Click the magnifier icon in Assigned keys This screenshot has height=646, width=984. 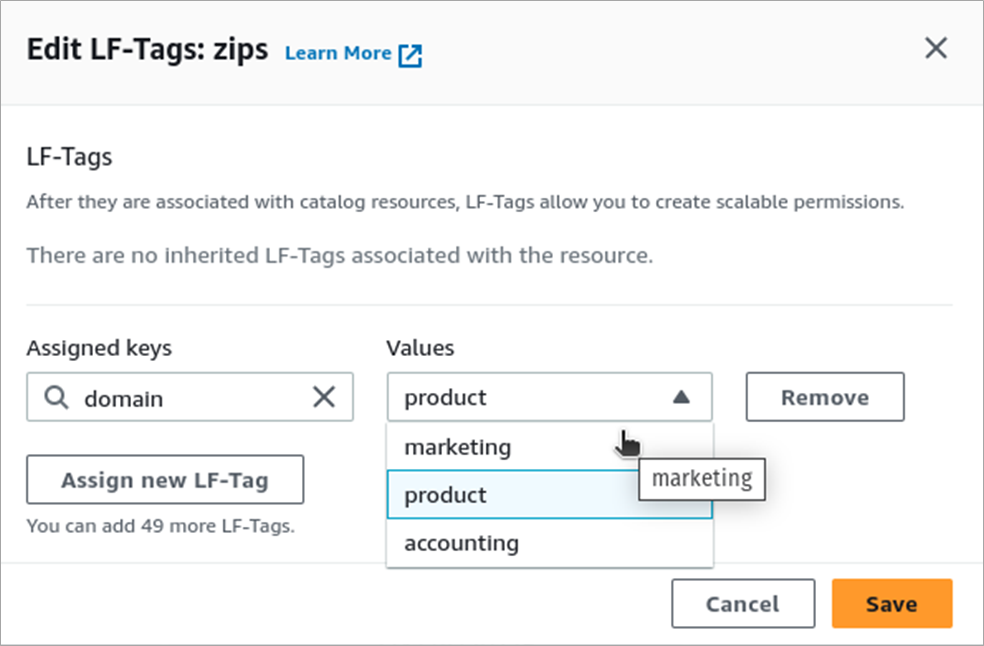coord(58,398)
